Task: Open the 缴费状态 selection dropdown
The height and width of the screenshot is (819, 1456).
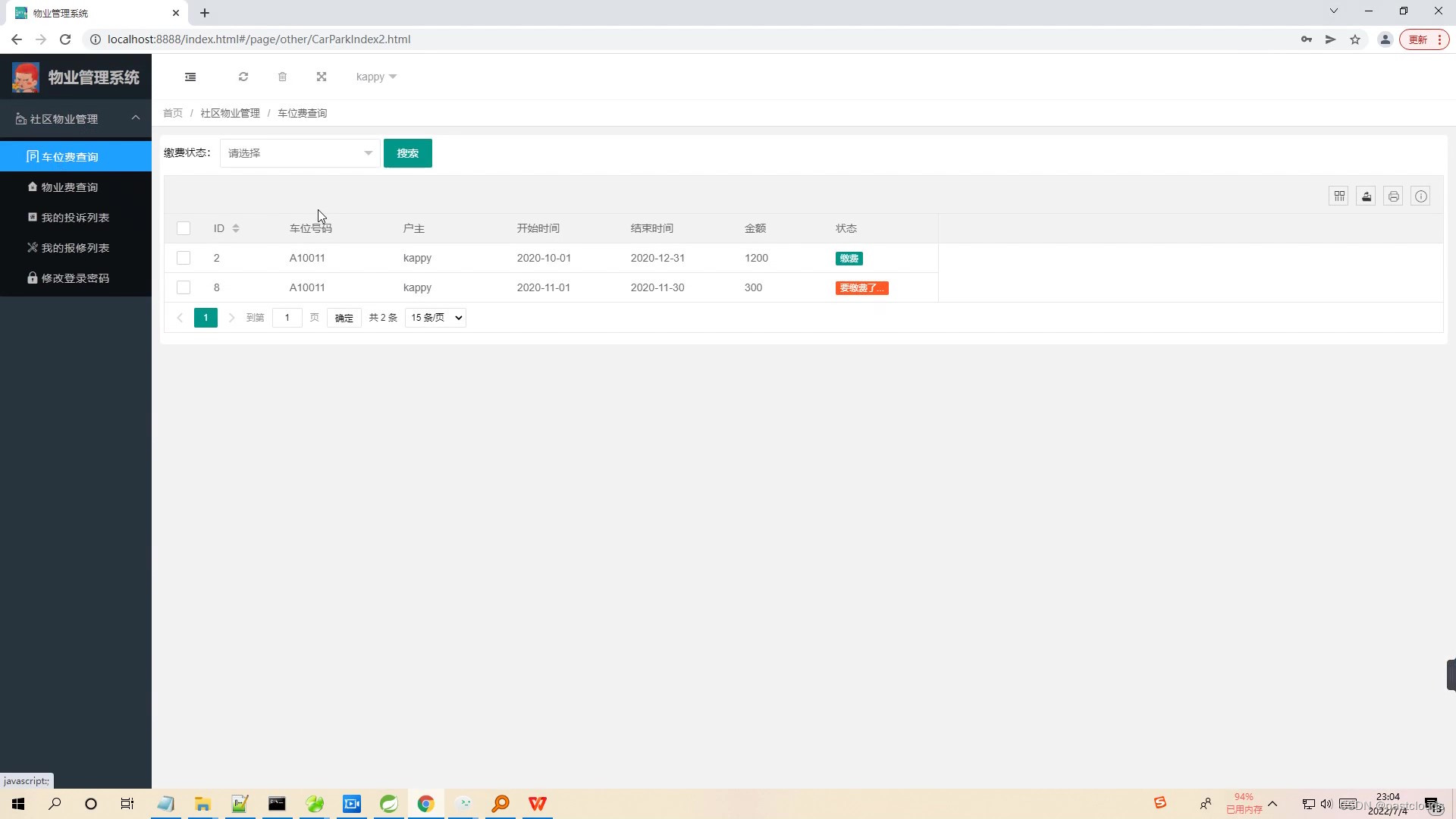Action: click(x=299, y=152)
